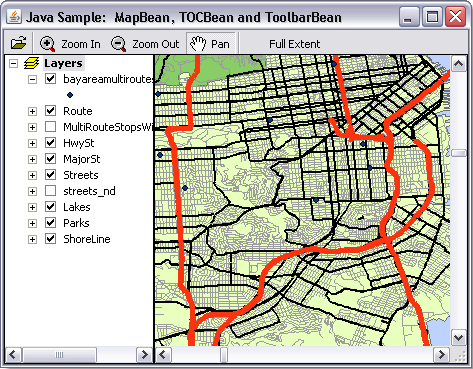
Task: Click the Java coffee cup window icon
Action: [14, 16]
